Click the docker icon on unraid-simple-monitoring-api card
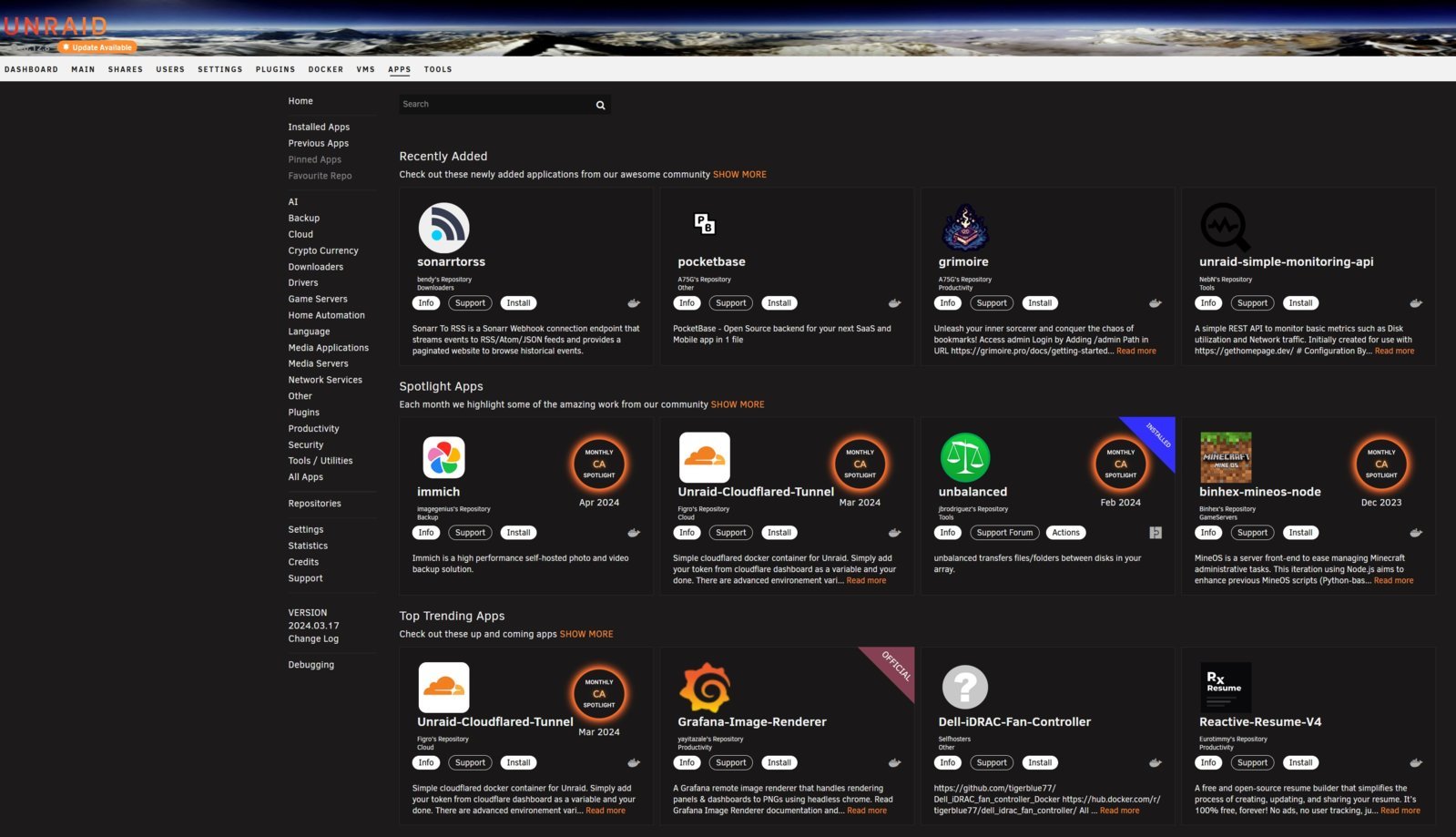The height and width of the screenshot is (837, 1456). click(1416, 303)
